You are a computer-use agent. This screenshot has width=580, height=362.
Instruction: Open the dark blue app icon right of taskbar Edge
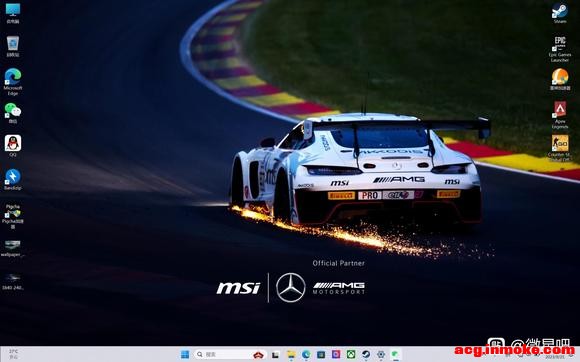(321, 355)
